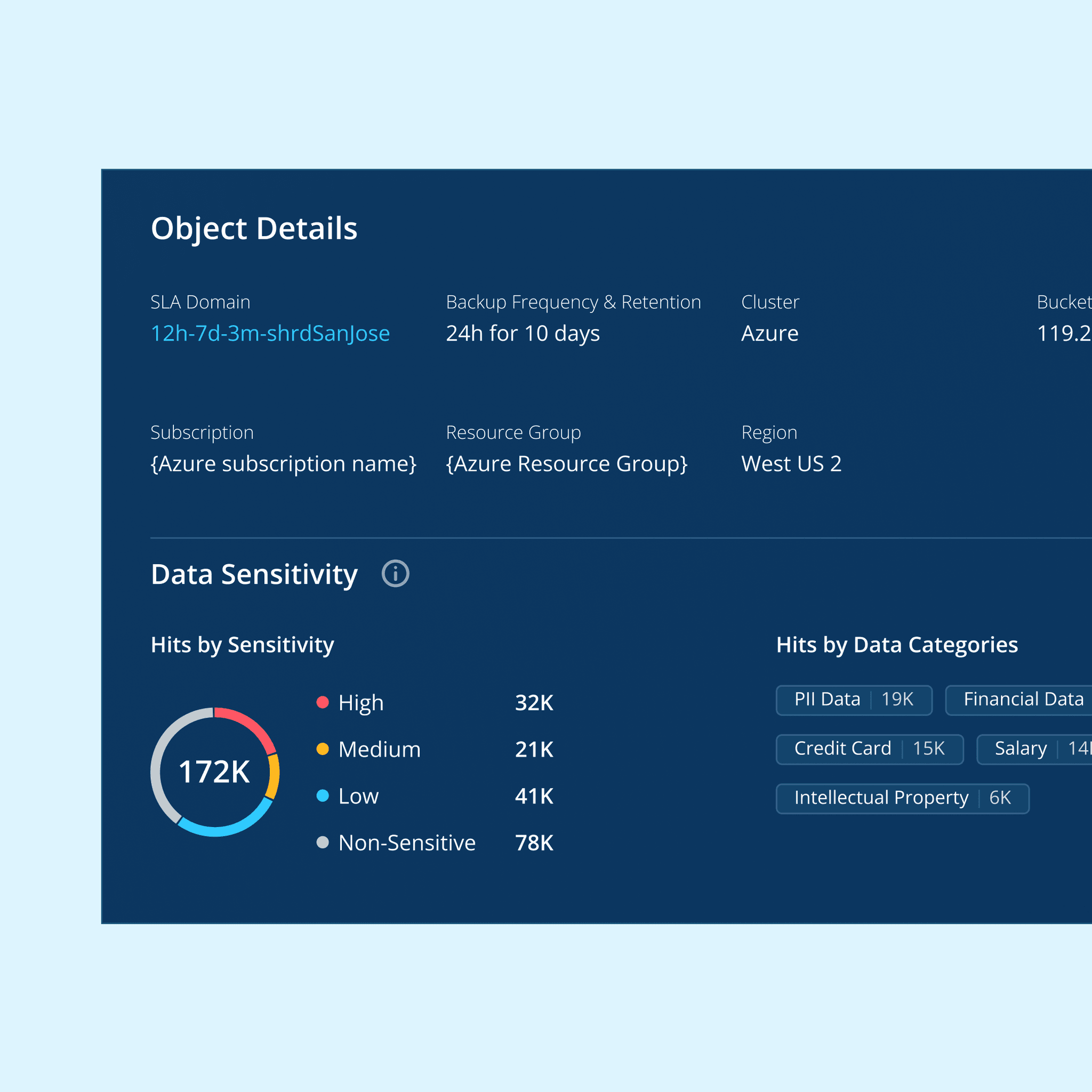The width and height of the screenshot is (1092, 1092).
Task: Open the 12h-7d-3m-shrdSanJose SLA domain link
Action: click(270, 333)
